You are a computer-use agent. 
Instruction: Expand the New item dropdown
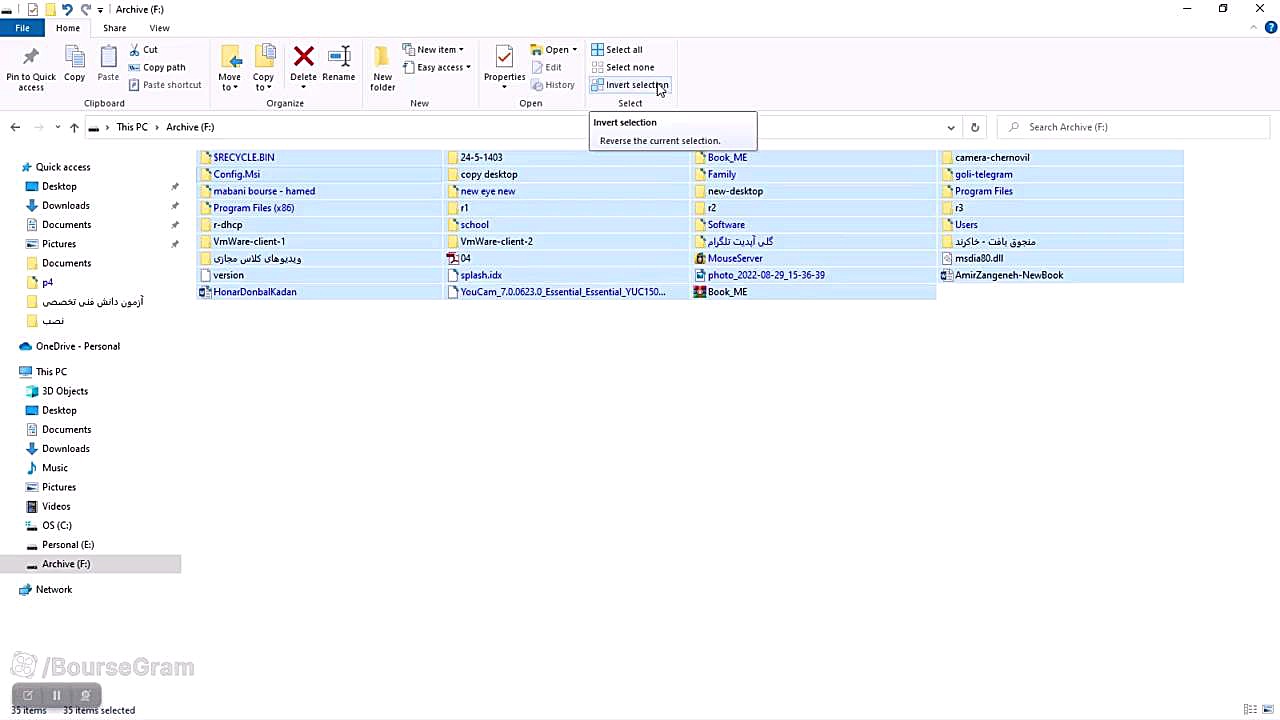tap(434, 49)
